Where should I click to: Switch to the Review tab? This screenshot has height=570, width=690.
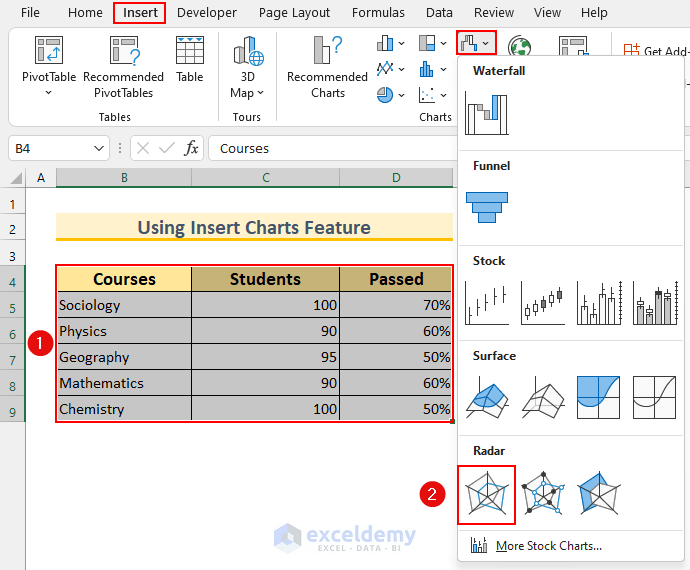click(494, 13)
